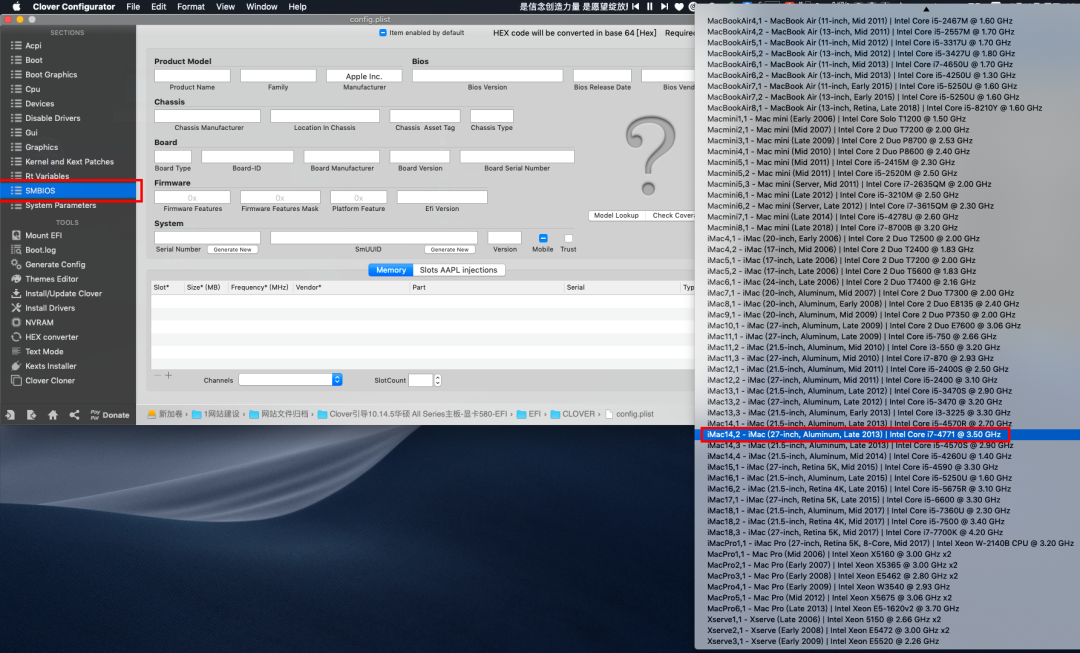Open the File menu
The height and width of the screenshot is (653, 1080).
click(133, 7)
